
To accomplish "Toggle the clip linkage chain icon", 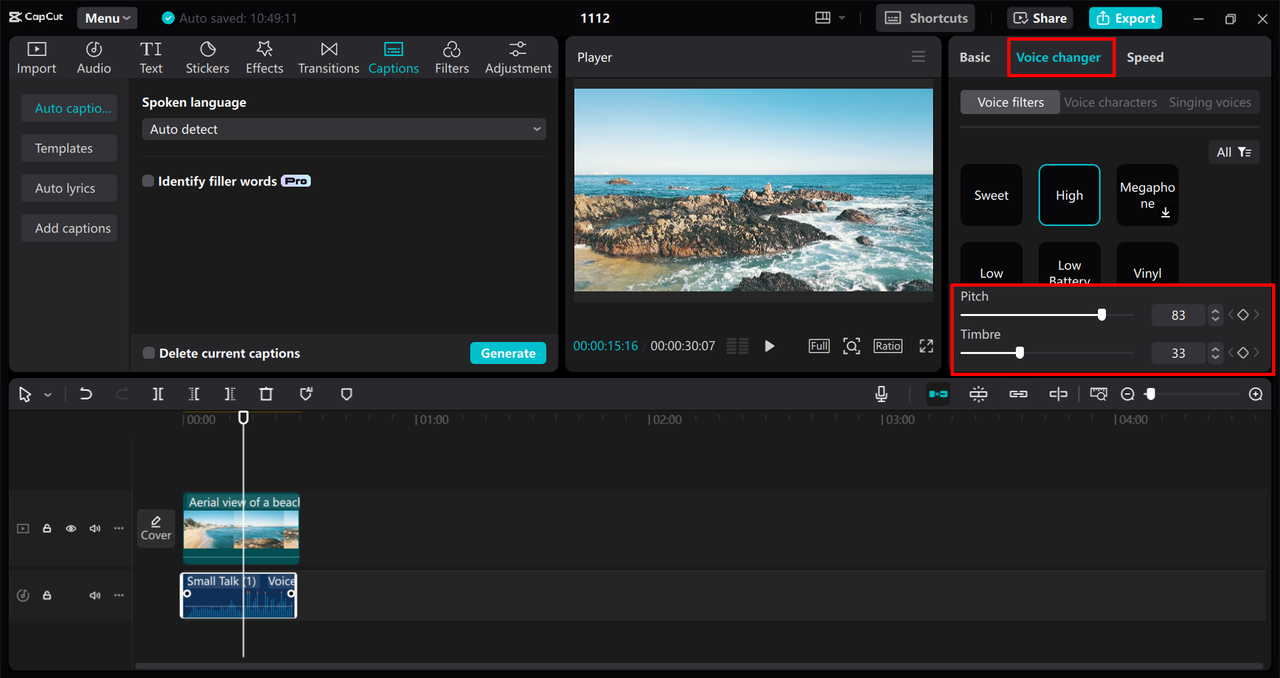I will 1018,394.
